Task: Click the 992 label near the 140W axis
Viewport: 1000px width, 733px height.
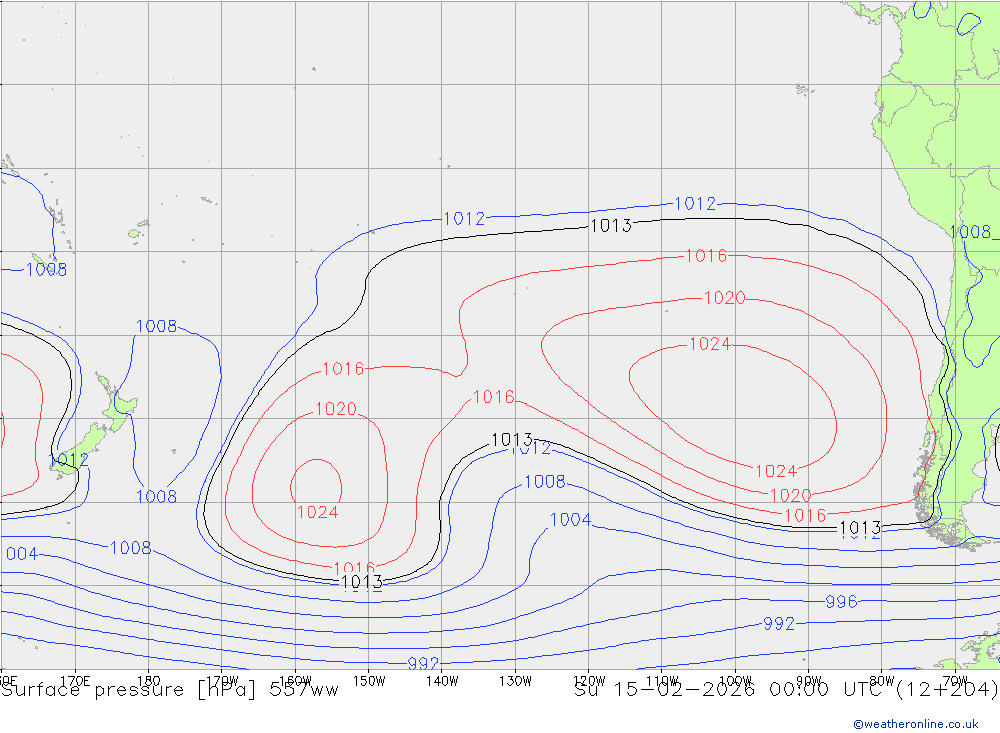Action: click(x=423, y=664)
